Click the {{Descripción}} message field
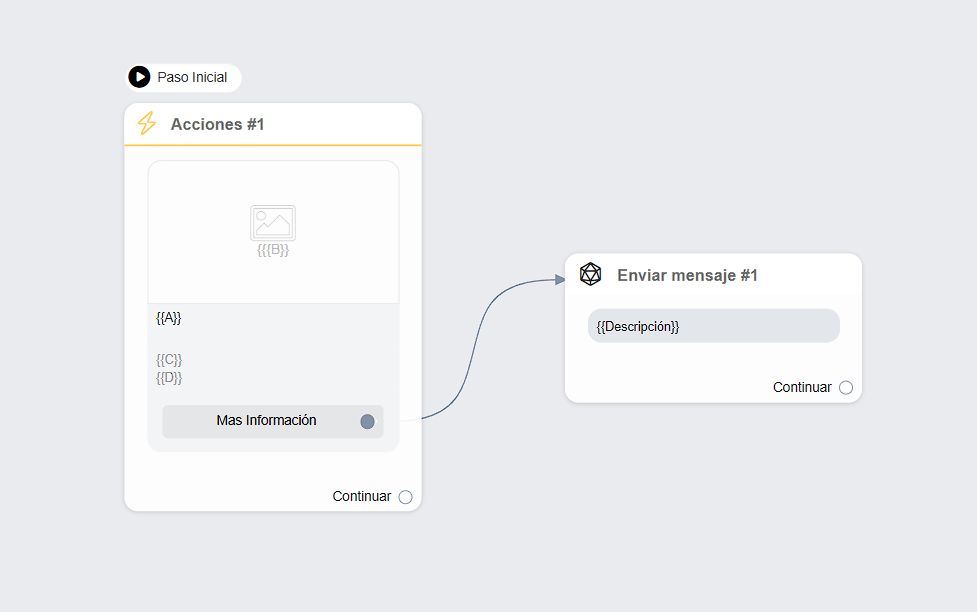The height and width of the screenshot is (612, 977). 713,326
